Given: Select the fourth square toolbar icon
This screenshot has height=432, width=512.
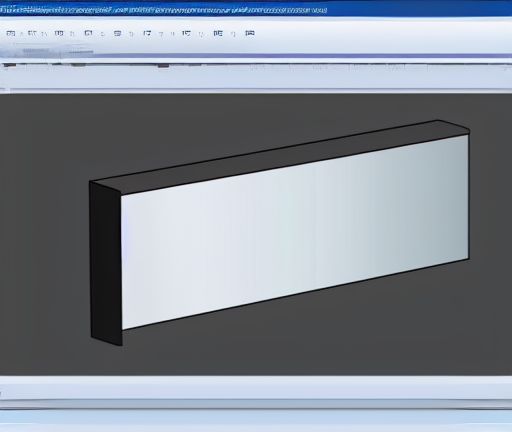Looking at the screenshot, I should coord(88,33).
